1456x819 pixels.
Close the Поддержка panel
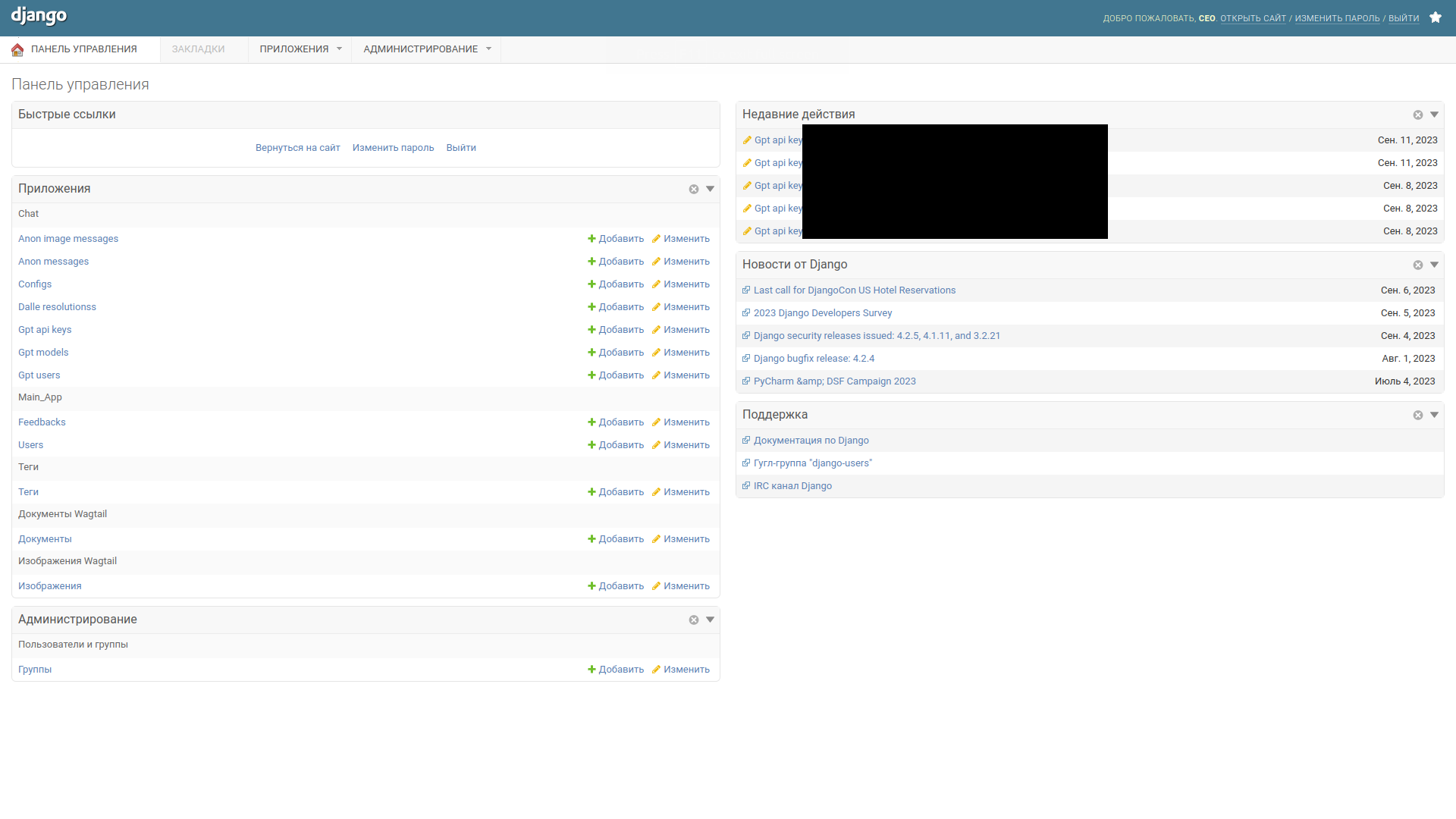(x=1418, y=416)
